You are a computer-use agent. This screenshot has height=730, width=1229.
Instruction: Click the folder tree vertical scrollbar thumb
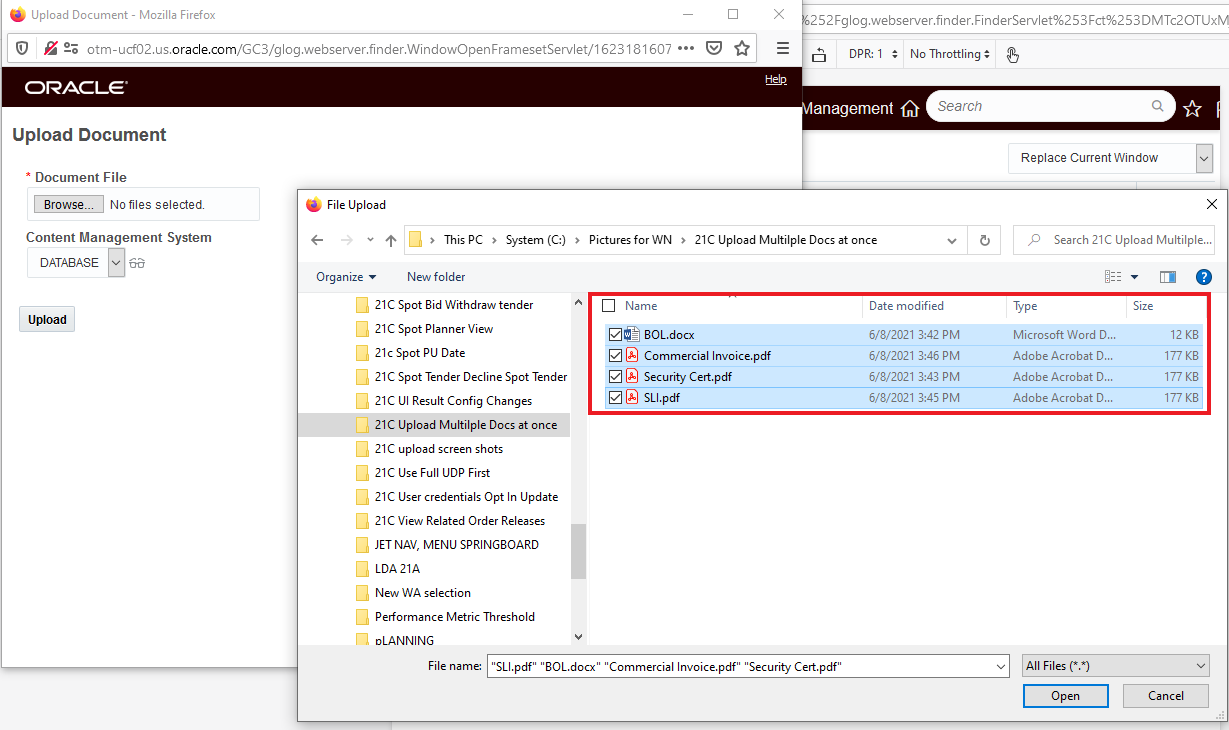(x=578, y=552)
